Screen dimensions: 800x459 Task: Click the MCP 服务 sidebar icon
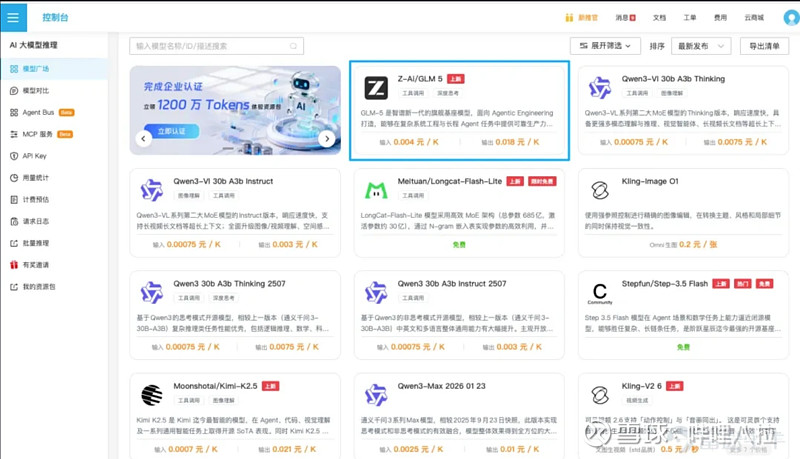point(14,134)
